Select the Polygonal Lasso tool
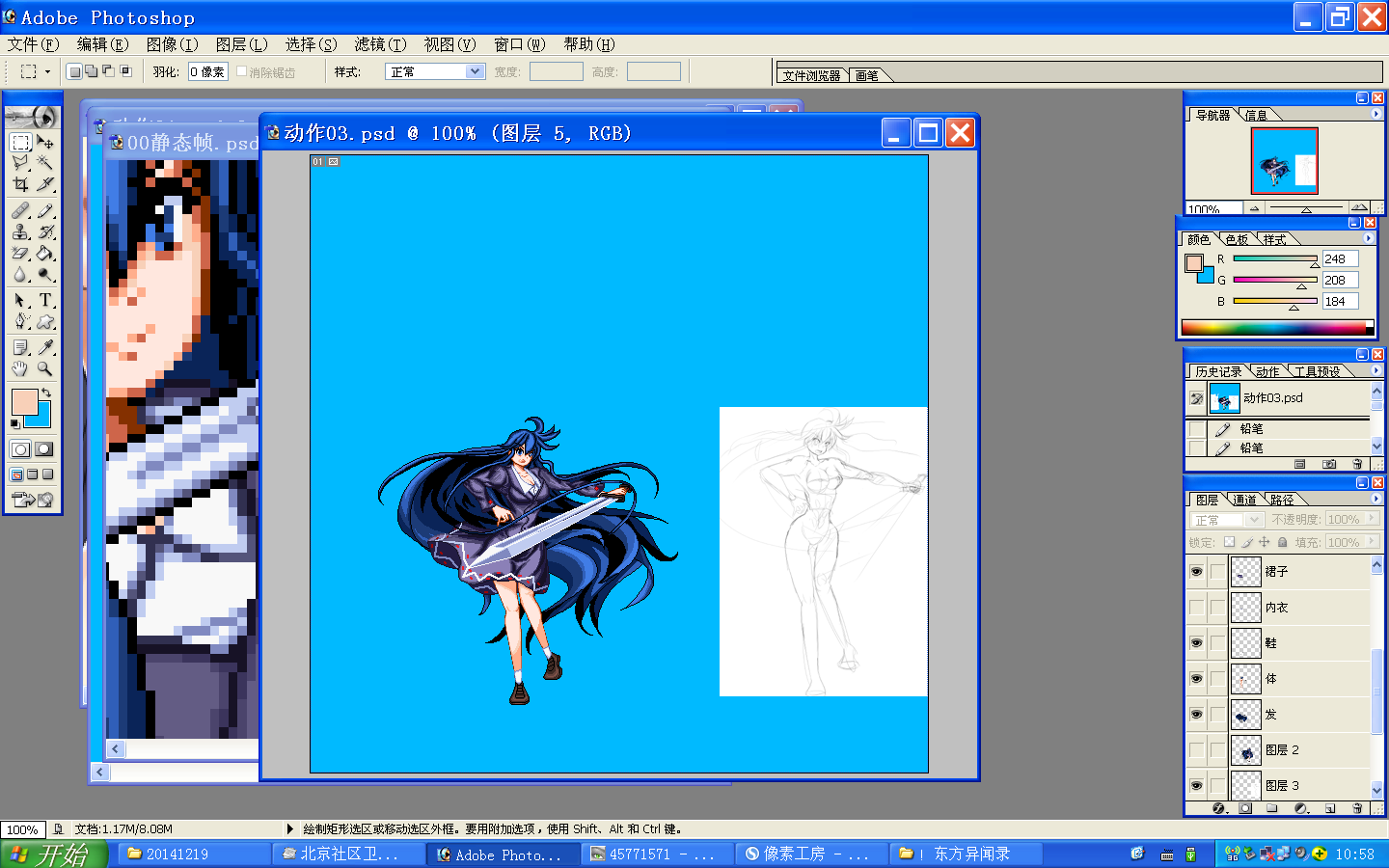The height and width of the screenshot is (868, 1389). [20, 163]
